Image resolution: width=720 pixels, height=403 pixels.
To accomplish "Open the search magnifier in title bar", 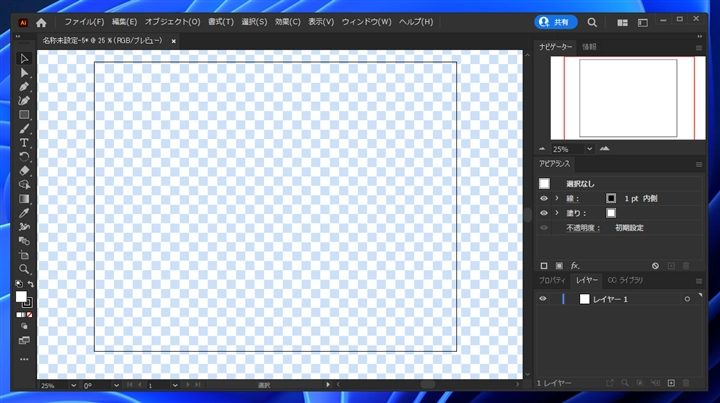I will (592, 22).
